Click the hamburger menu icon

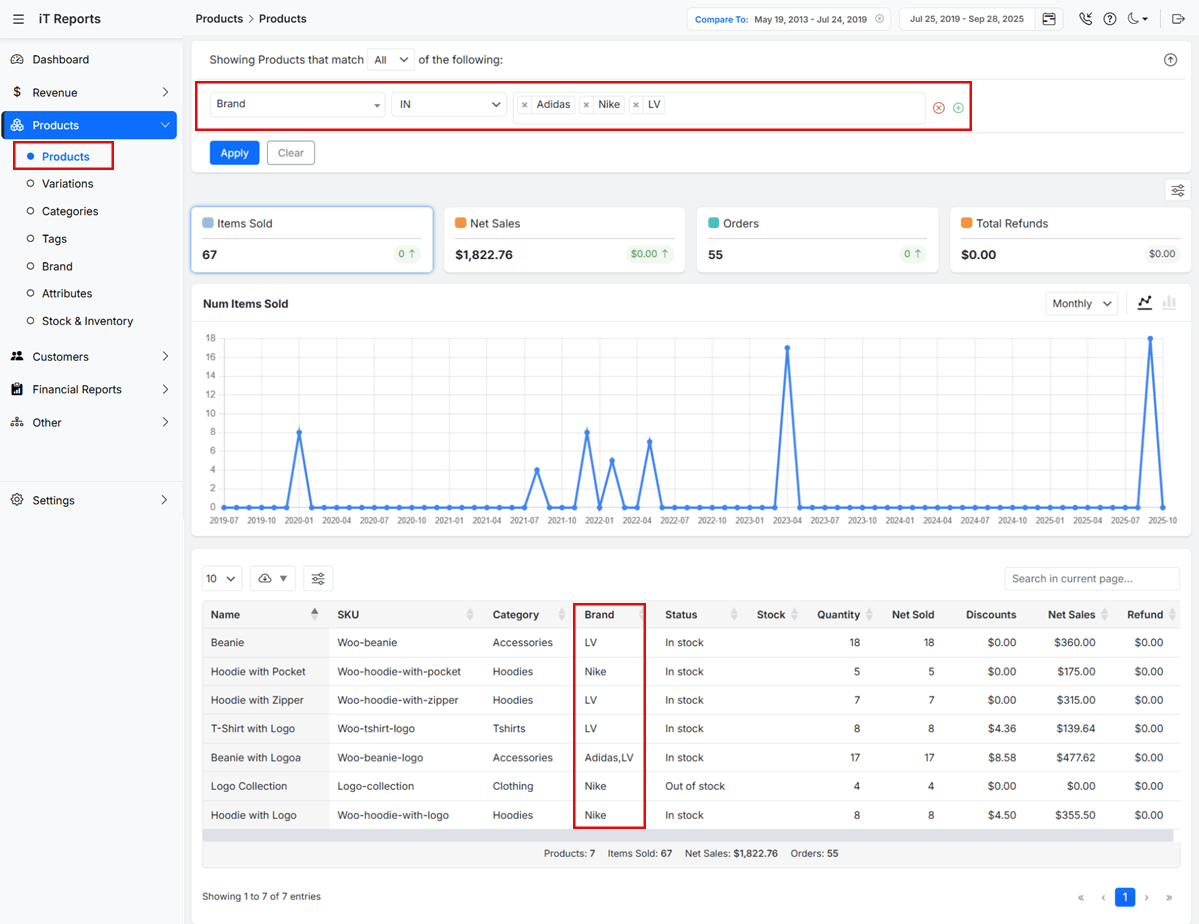[18, 19]
